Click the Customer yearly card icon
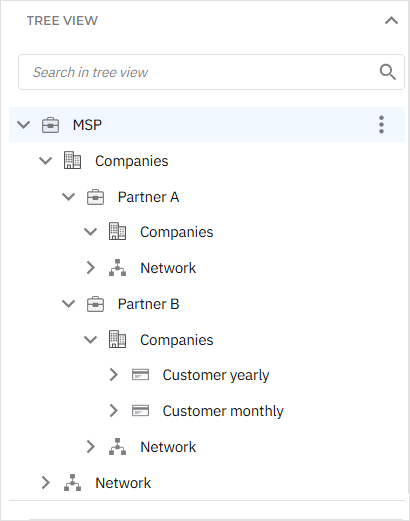This screenshot has height=521, width=410. point(140,375)
